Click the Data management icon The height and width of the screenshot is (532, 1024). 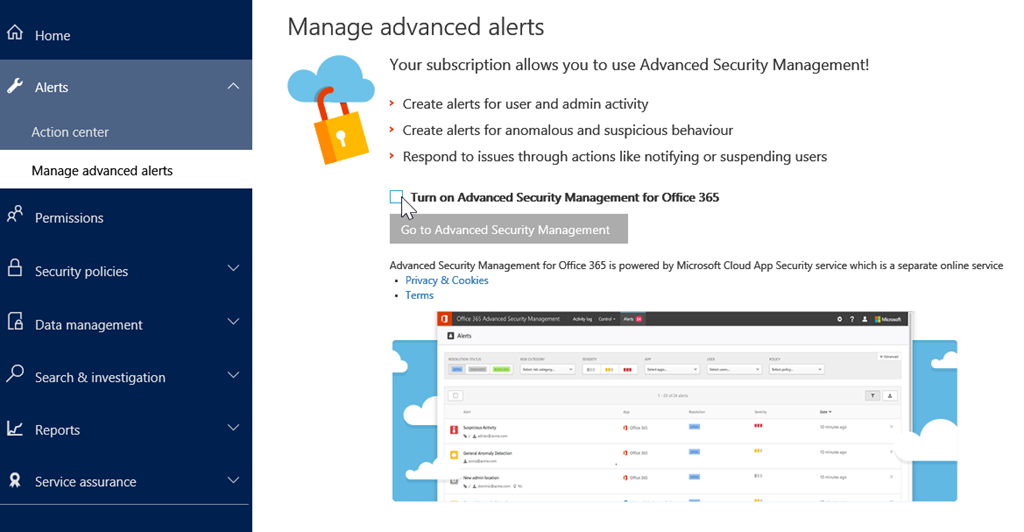pyautogui.click(x=15, y=323)
